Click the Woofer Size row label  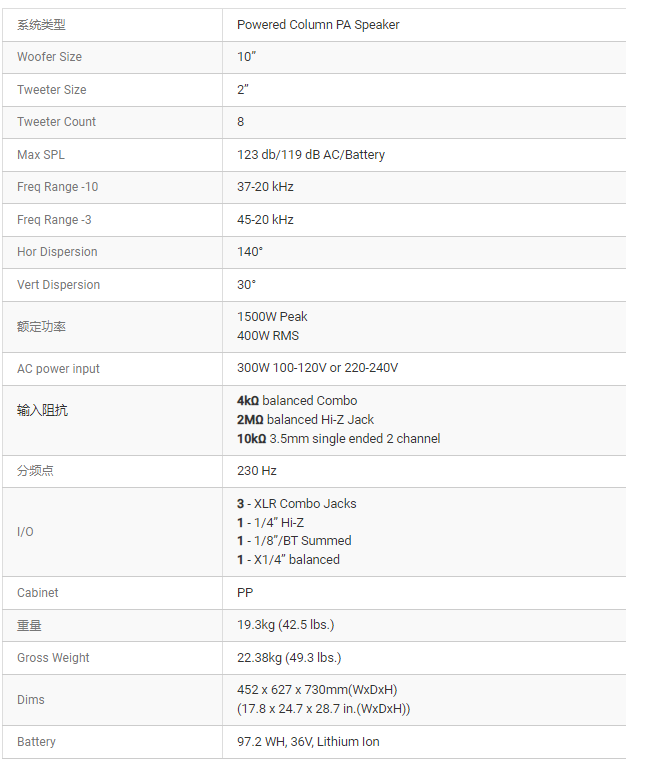(49, 57)
